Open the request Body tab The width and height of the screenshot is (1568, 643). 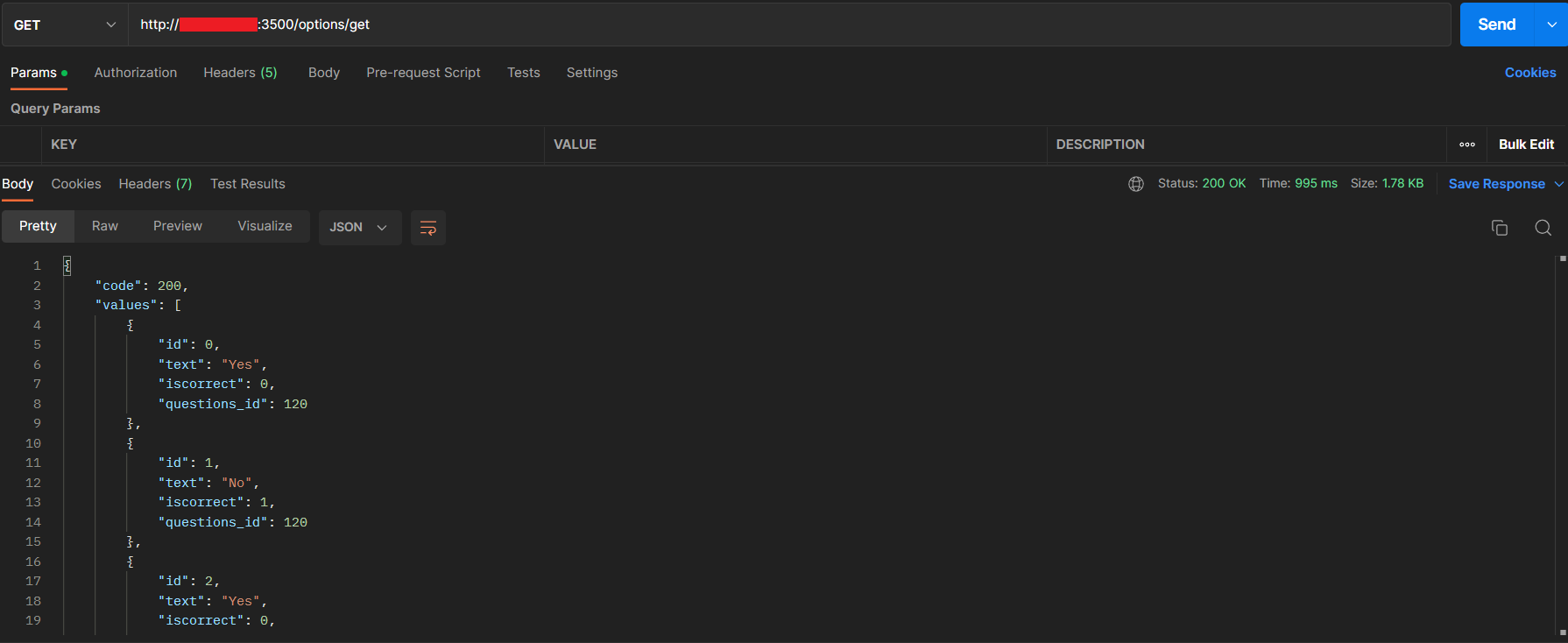coord(324,73)
